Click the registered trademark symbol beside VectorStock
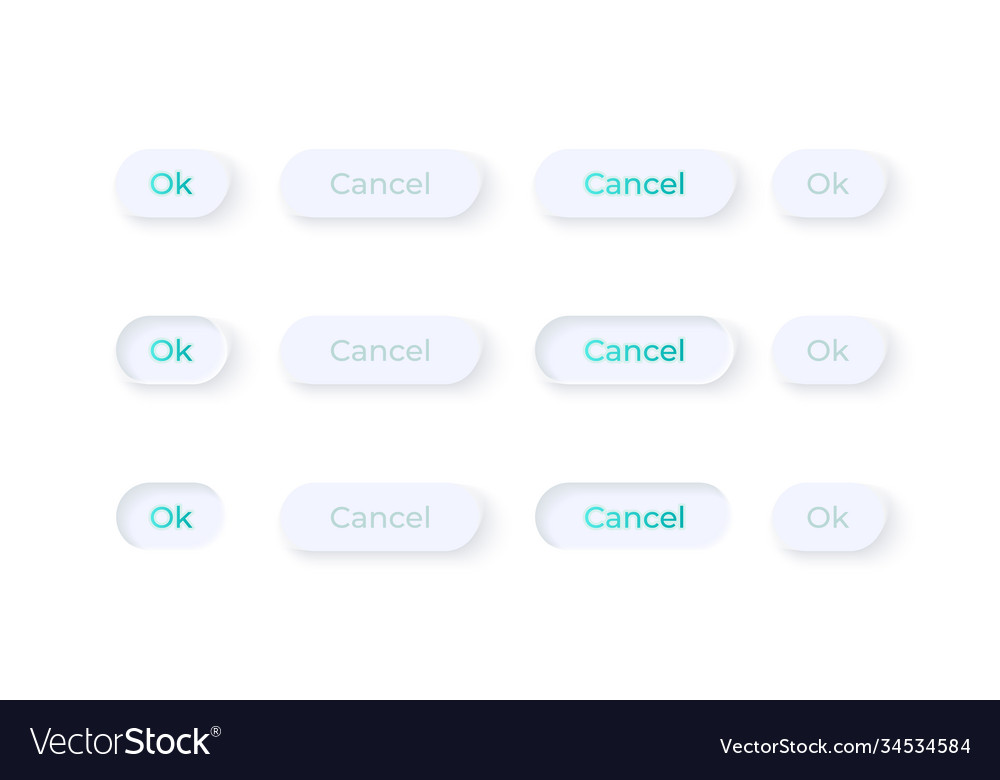Screen dimensions: 1000x780 (216, 732)
